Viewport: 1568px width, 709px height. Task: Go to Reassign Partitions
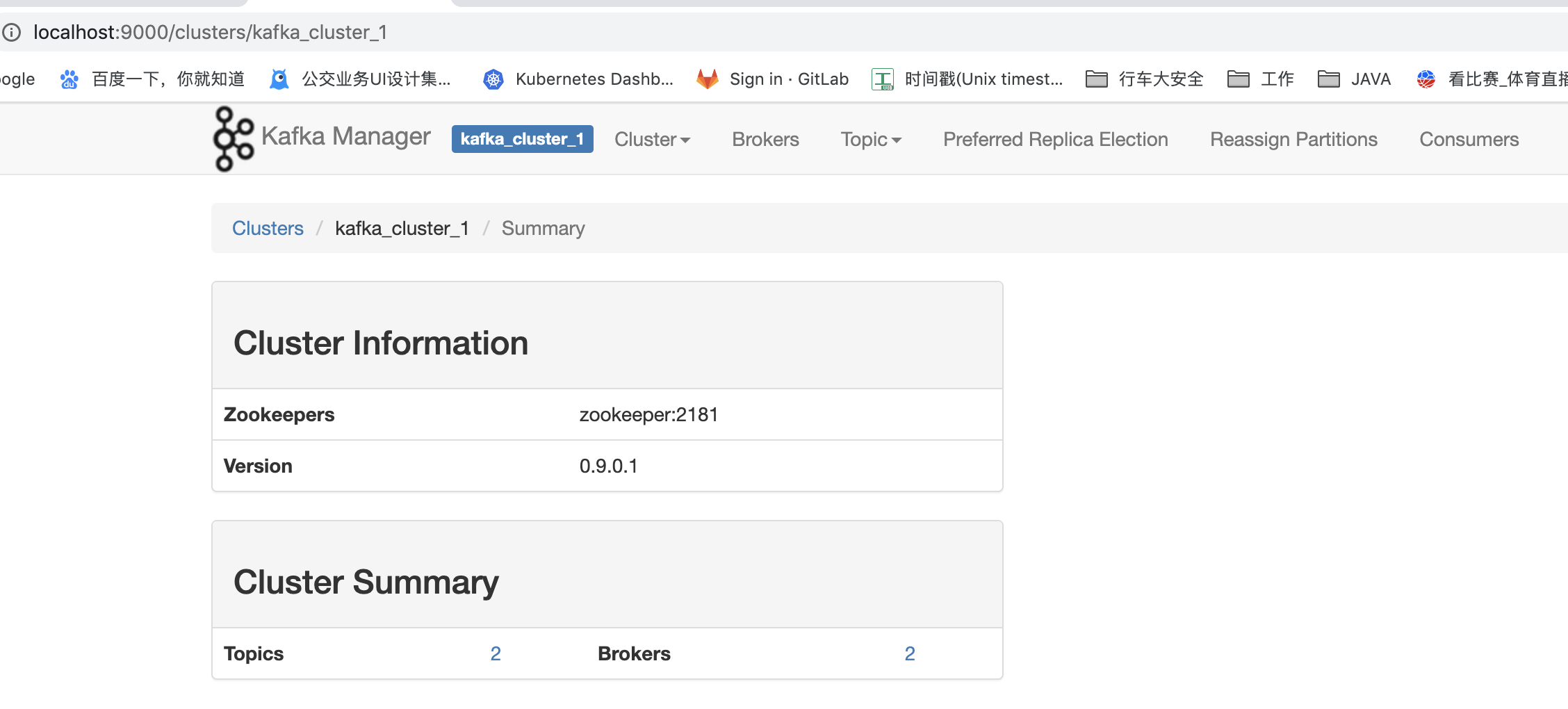point(1293,139)
